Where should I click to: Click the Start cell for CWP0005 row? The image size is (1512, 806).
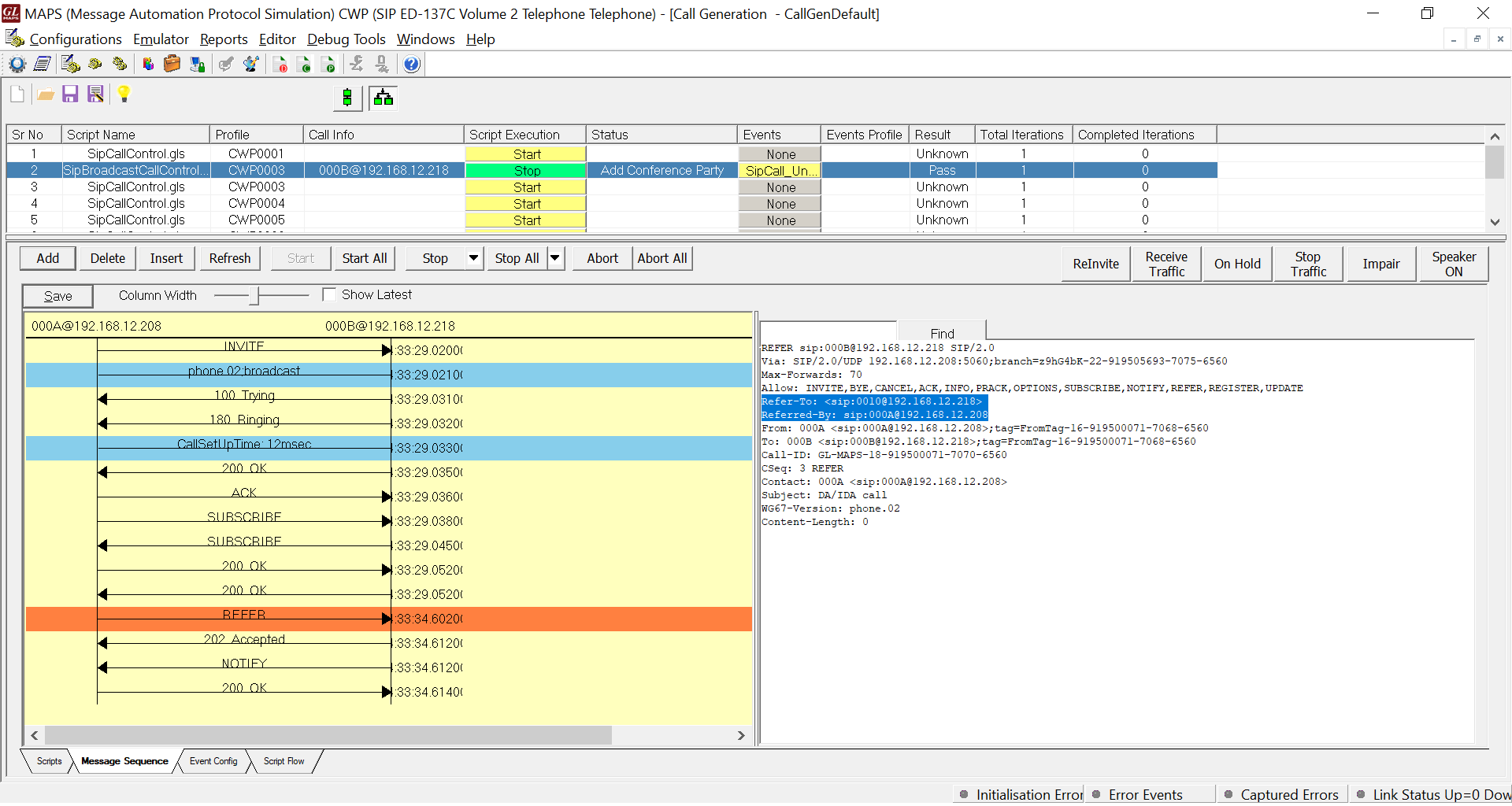526,220
